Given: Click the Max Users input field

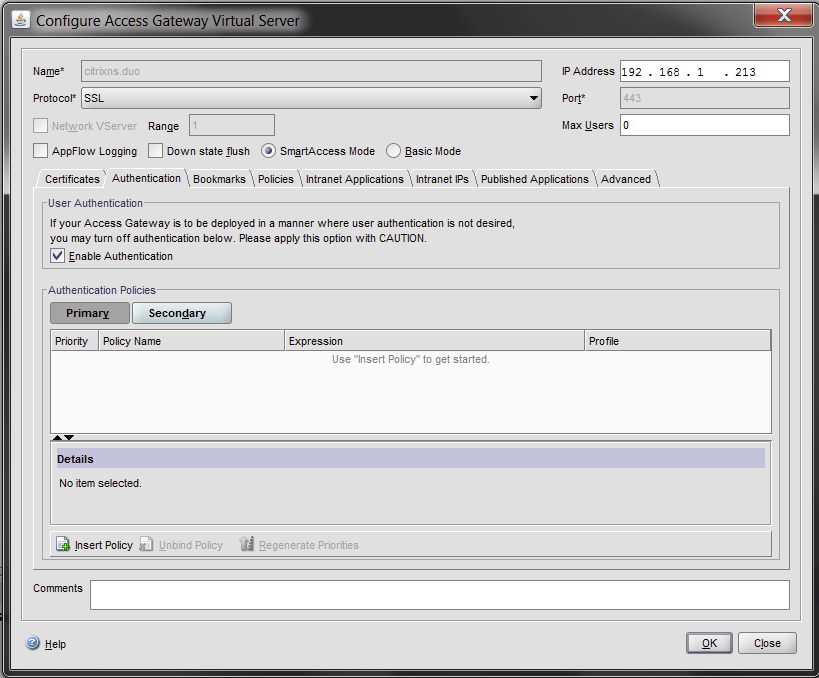Looking at the screenshot, I should [x=704, y=125].
